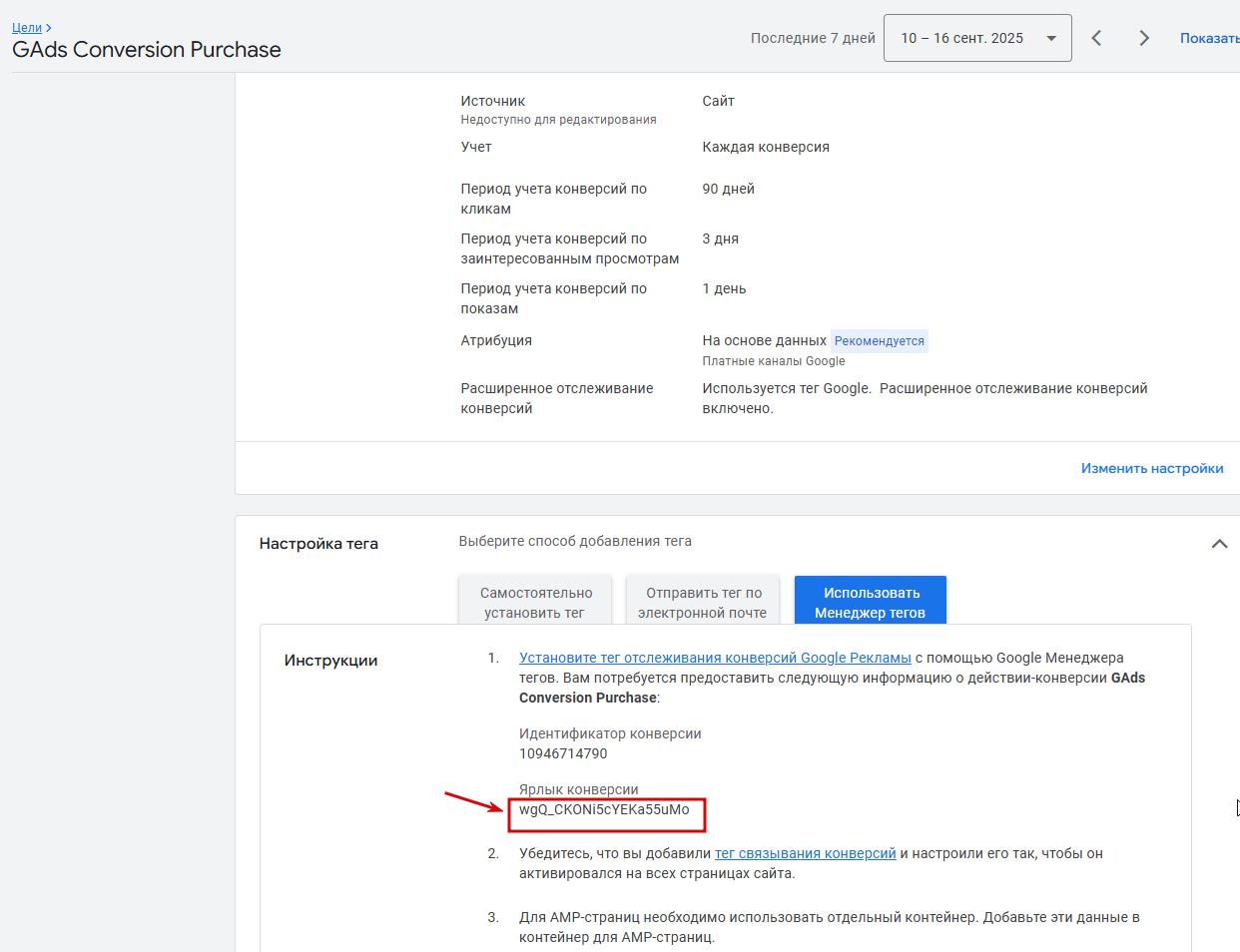Click Изменить настройки link
Image resolution: width=1240 pixels, height=952 pixels.
(1152, 468)
